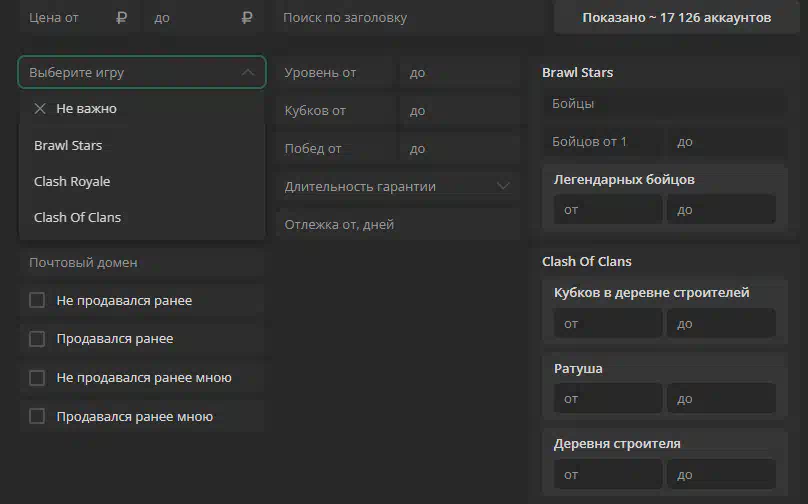808x504 pixels.
Task: Click 'до' field under 'Ратуша'
Action: [x=721, y=398]
